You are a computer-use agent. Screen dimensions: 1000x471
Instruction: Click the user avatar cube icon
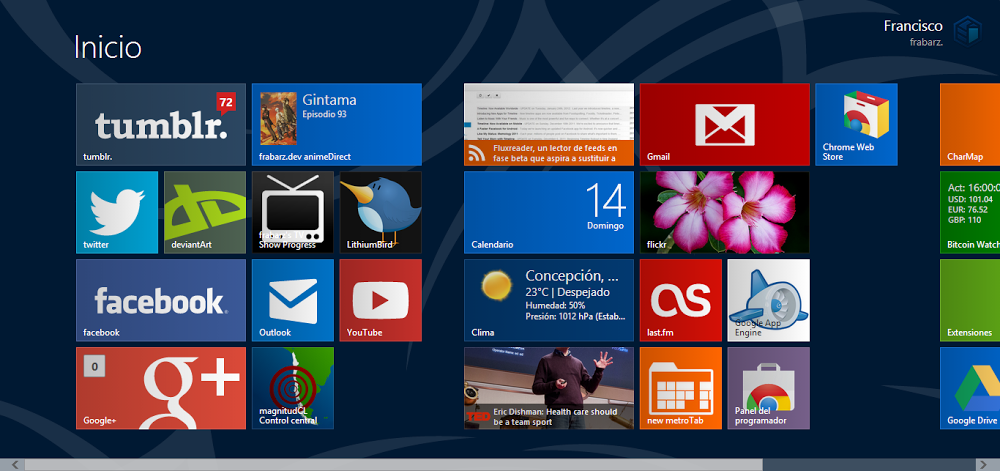click(967, 31)
